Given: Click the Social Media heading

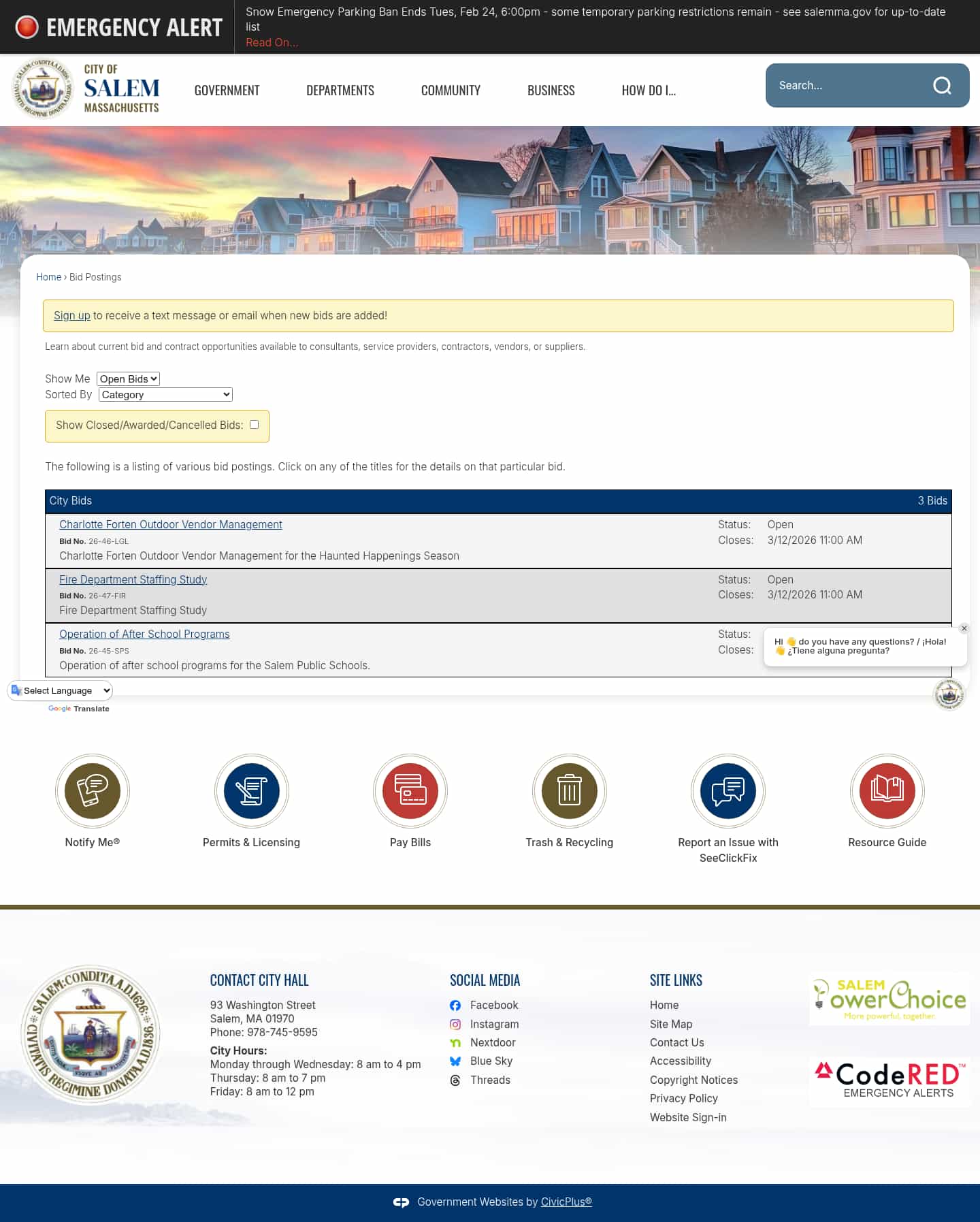Looking at the screenshot, I should pos(485,980).
